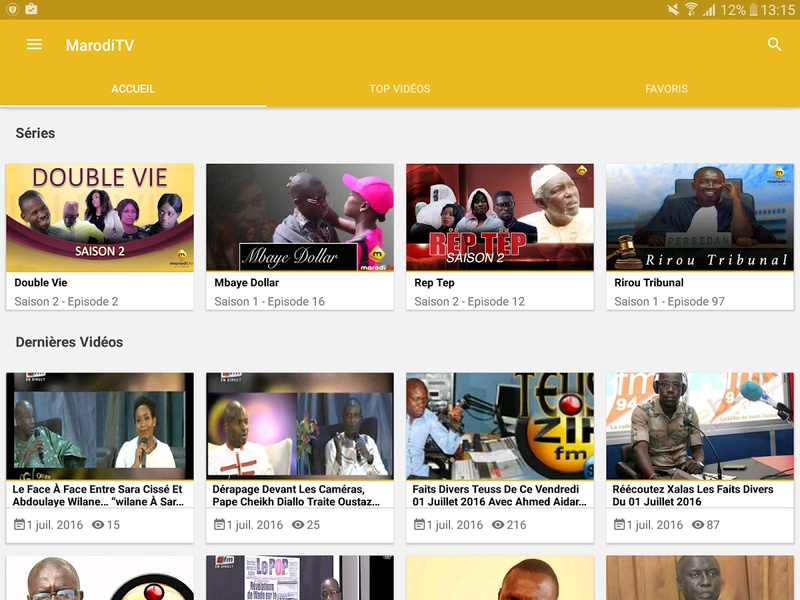This screenshot has height=600, width=800.
Task: Select the Accueil tab
Action: [x=133, y=89]
